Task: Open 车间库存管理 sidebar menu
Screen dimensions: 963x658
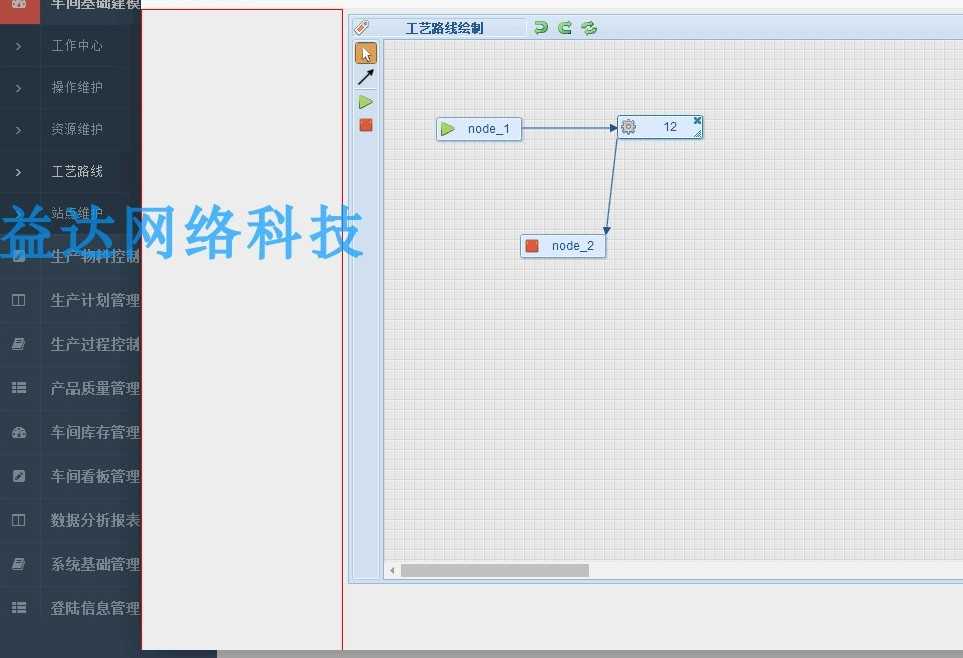Action: (x=96, y=433)
